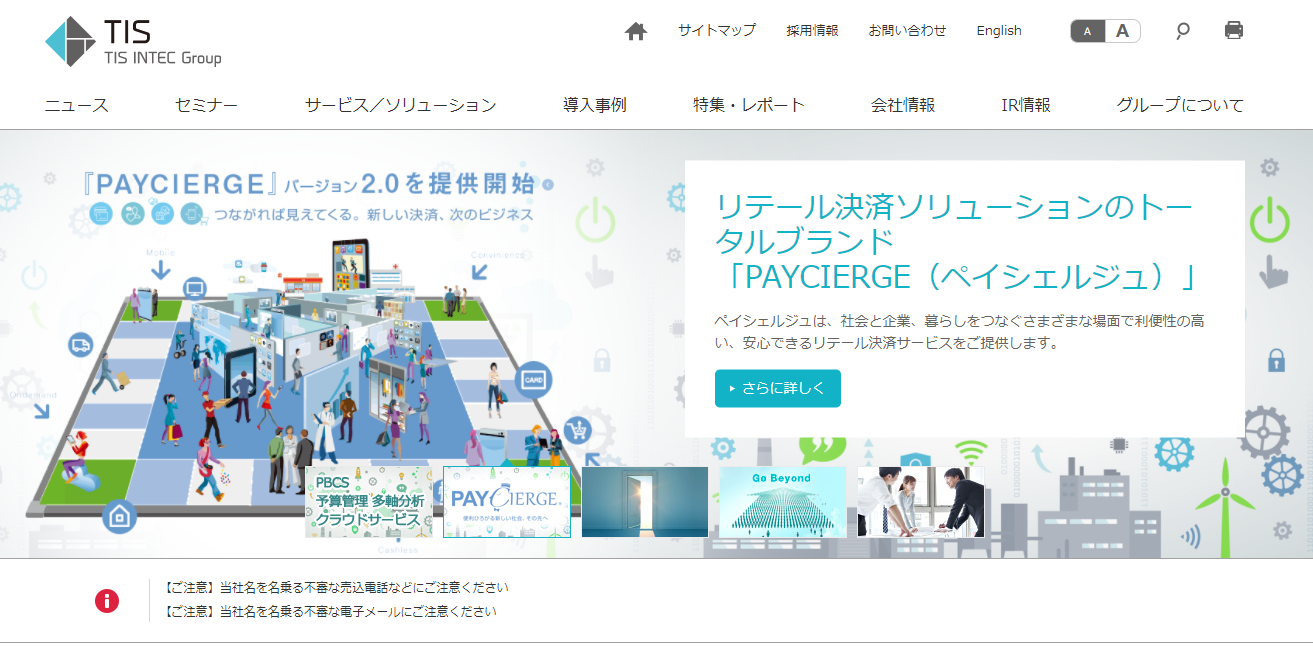
Task: Open the 導入事例 menu
Action: click(x=595, y=105)
